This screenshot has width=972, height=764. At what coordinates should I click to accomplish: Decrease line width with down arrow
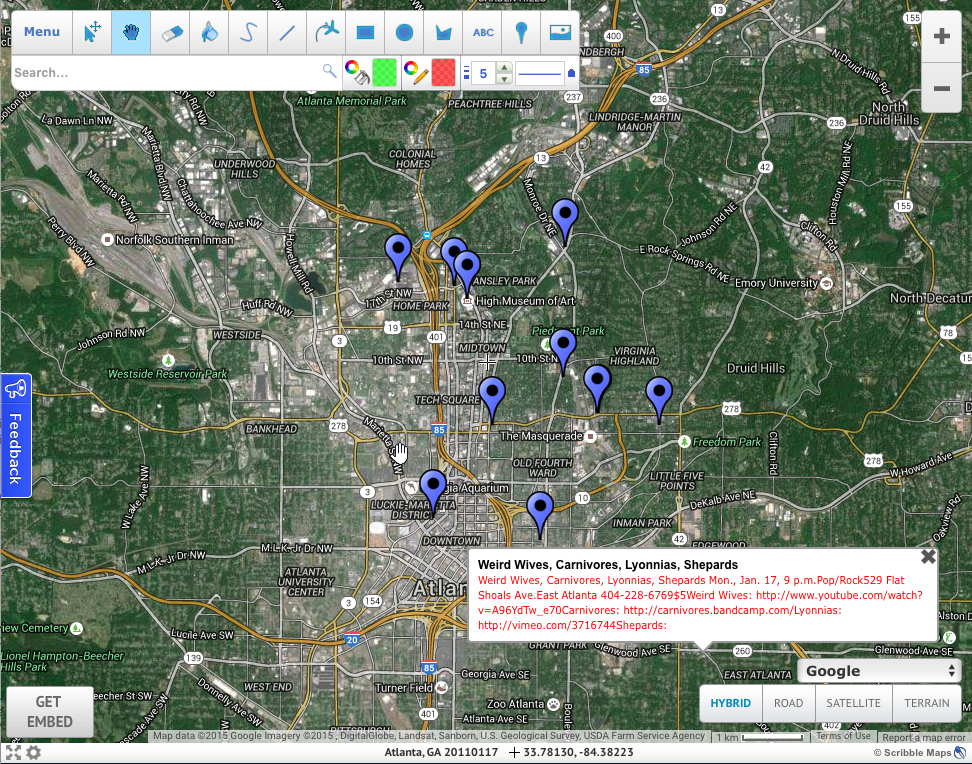[505, 79]
